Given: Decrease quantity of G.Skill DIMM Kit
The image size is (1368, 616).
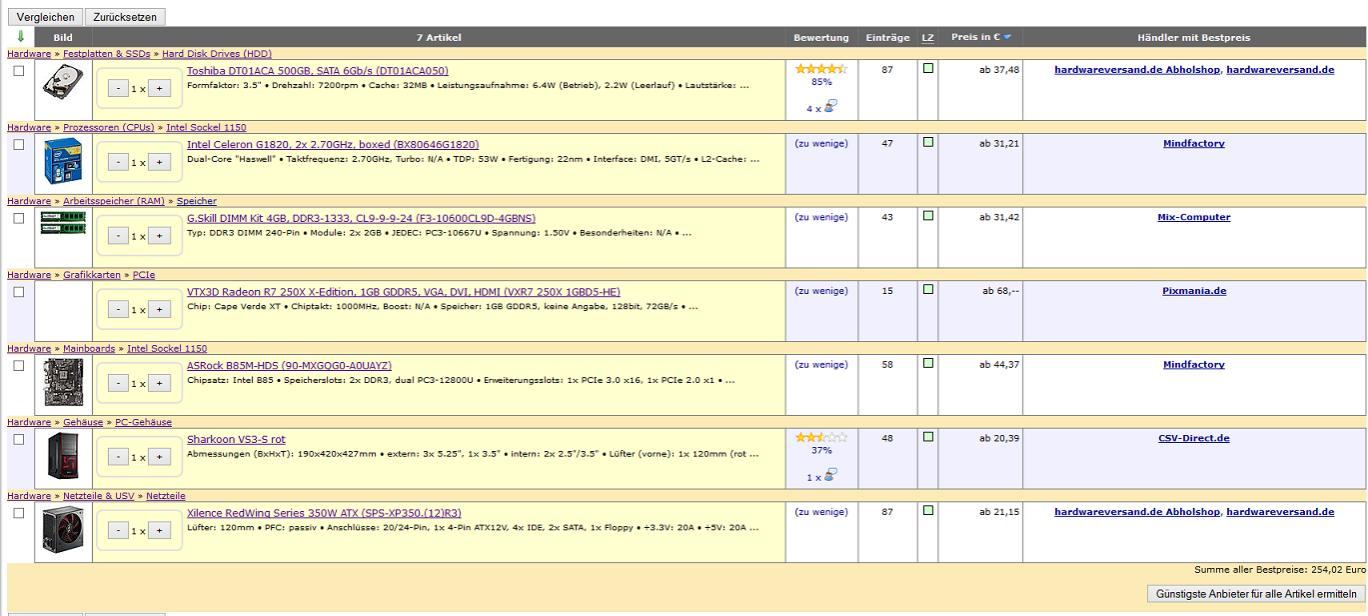Looking at the screenshot, I should click(x=118, y=236).
